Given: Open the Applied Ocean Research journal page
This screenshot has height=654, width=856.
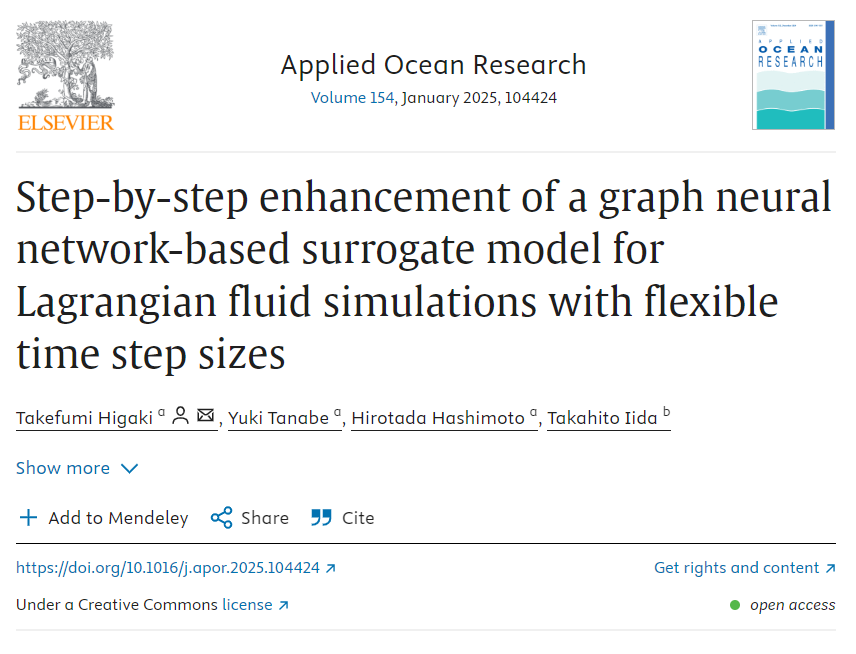Looking at the screenshot, I should (x=433, y=64).
